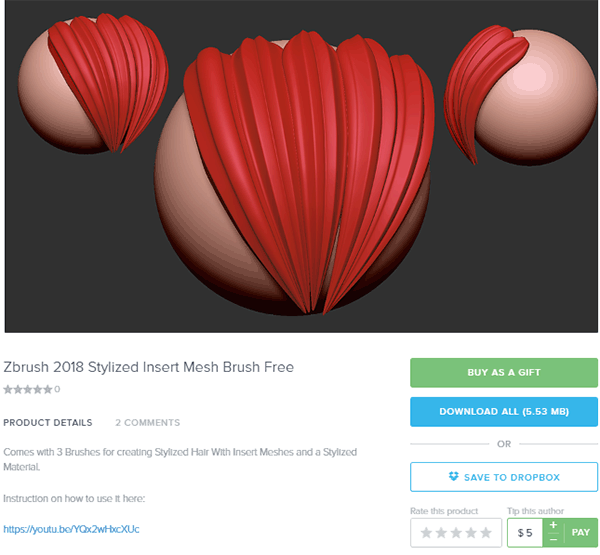600x555 pixels.
Task: Click the $5 tip amount field
Action: (525, 532)
